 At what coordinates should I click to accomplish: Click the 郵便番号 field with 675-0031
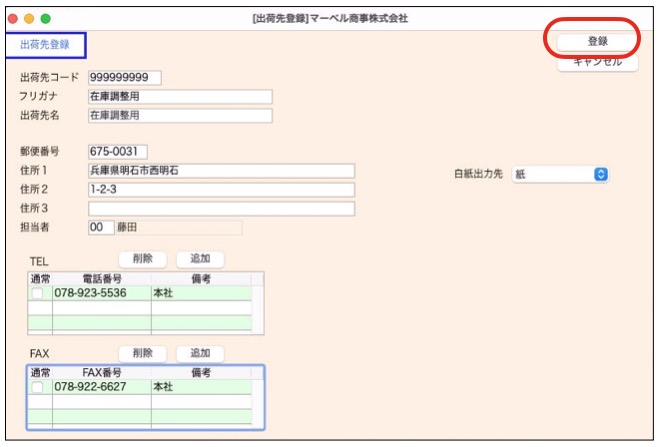(x=117, y=152)
